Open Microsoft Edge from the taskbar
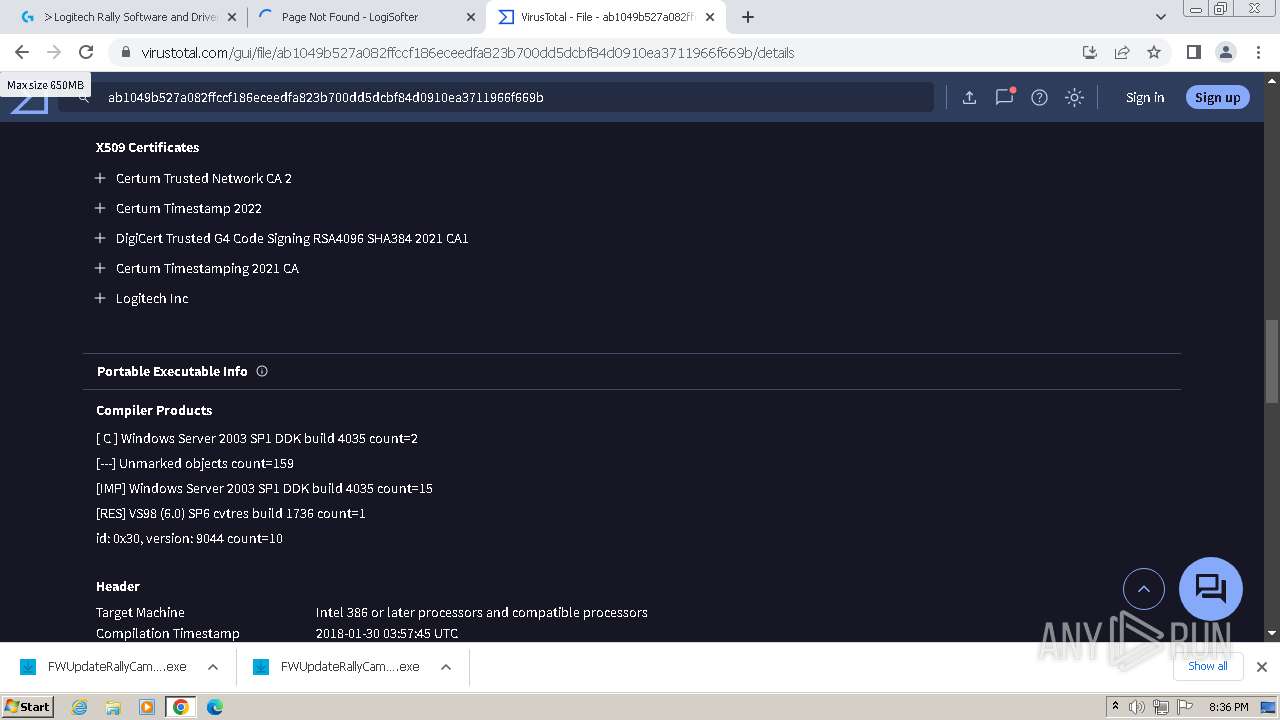The width and height of the screenshot is (1280, 720). [x=215, y=707]
